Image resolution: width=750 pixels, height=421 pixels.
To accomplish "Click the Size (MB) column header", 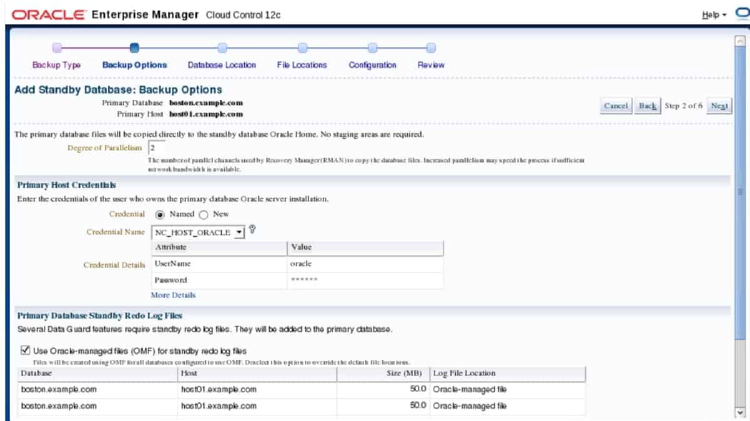I will 383,374.
